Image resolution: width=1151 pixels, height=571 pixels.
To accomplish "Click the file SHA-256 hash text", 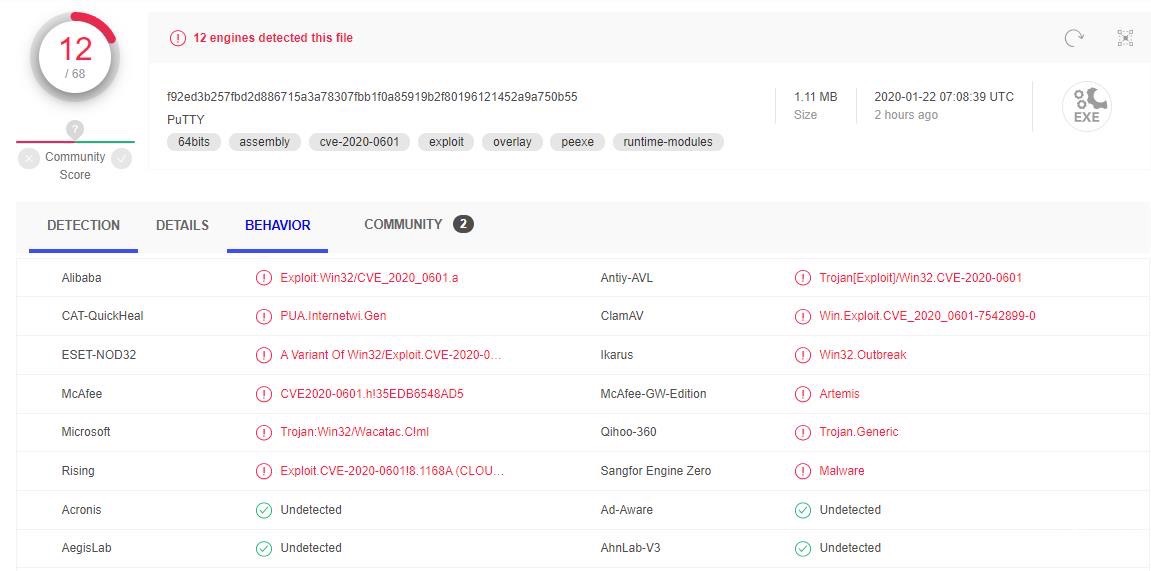I will point(372,97).
